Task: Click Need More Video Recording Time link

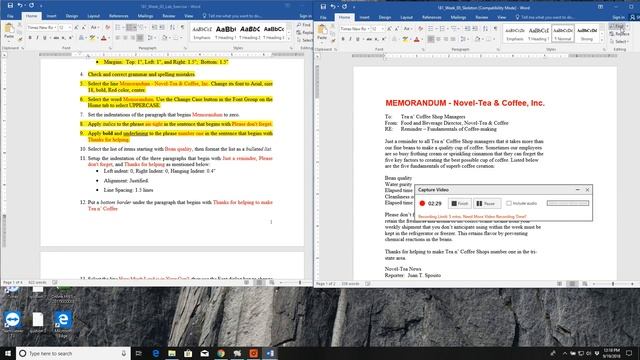Action: coord(494,216)
